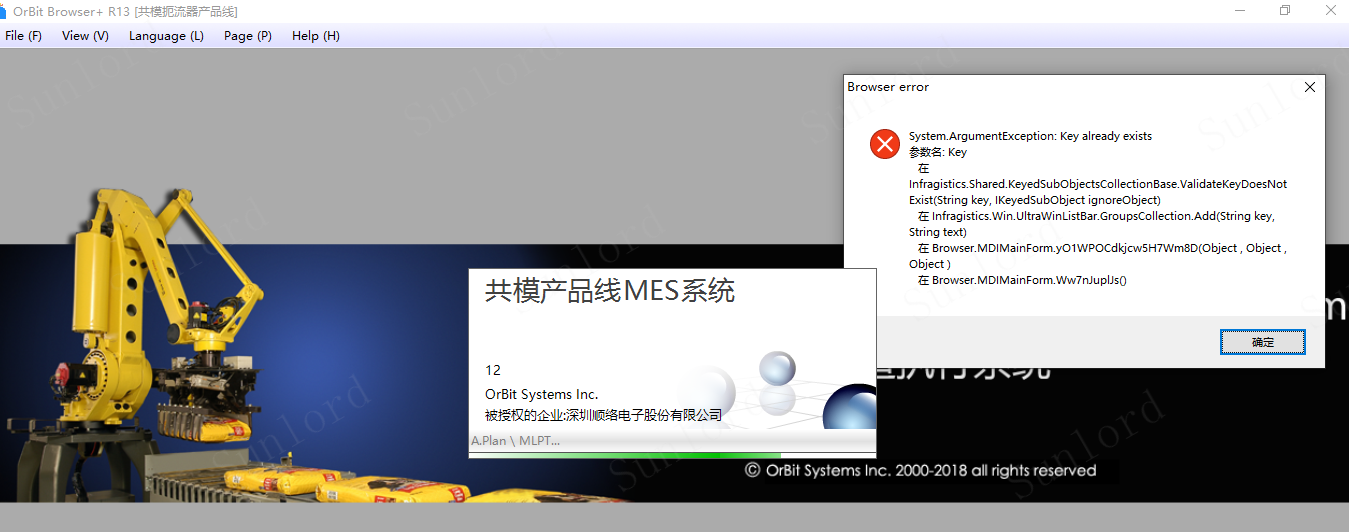Click the 'Browser error' dialog title
This screenshot has height=532, width=1349.
pyautogui.click(x=888, y=87)
